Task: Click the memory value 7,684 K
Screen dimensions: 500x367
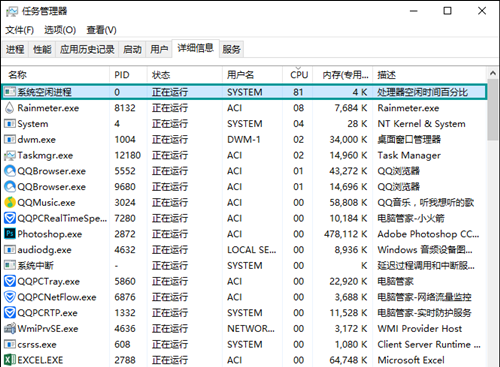Action: (x=351, y=108)
